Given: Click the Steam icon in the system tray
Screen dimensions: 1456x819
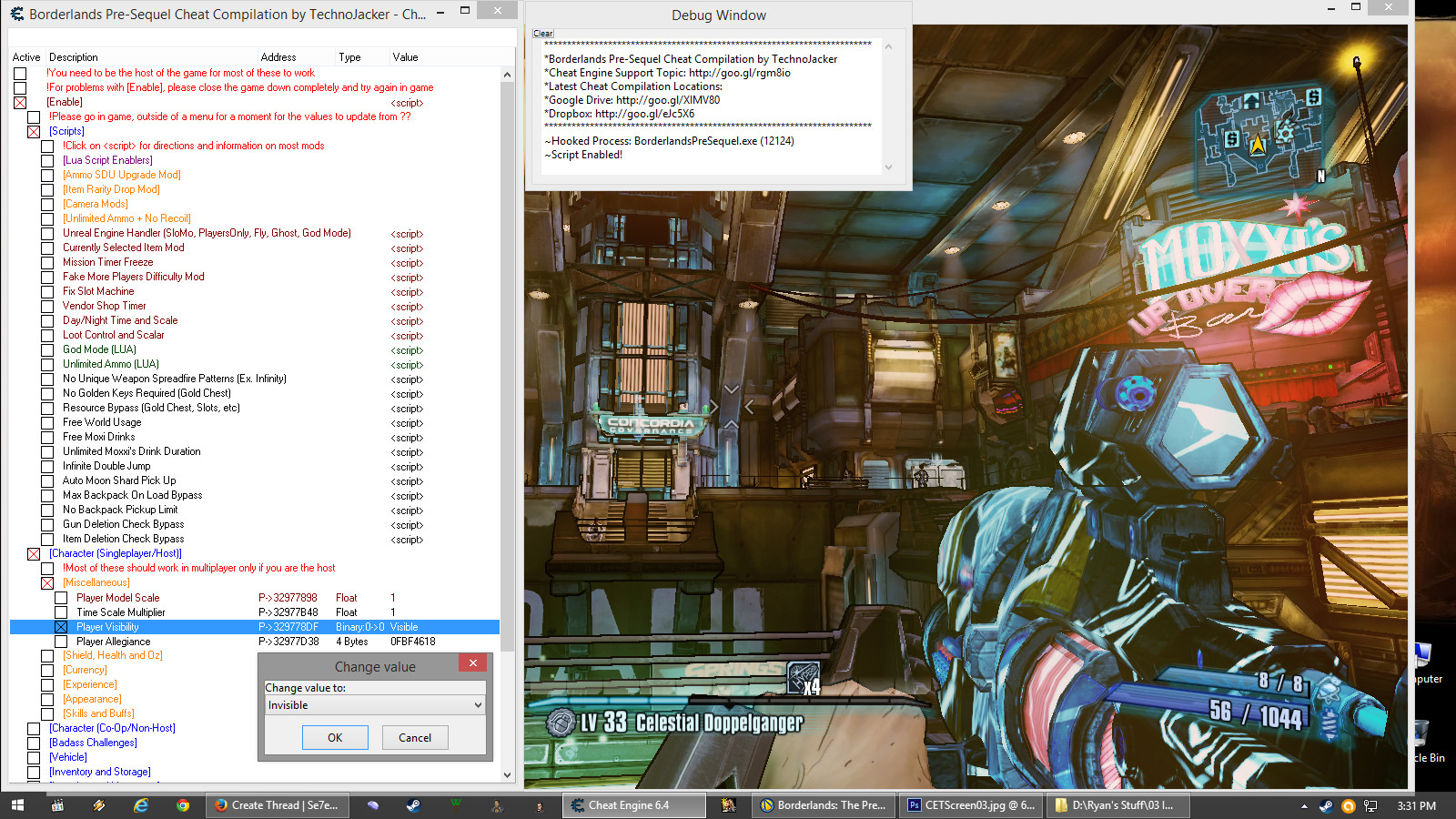Looking at the screenshot, I should pyautogui.click(x=1326, y=806).
